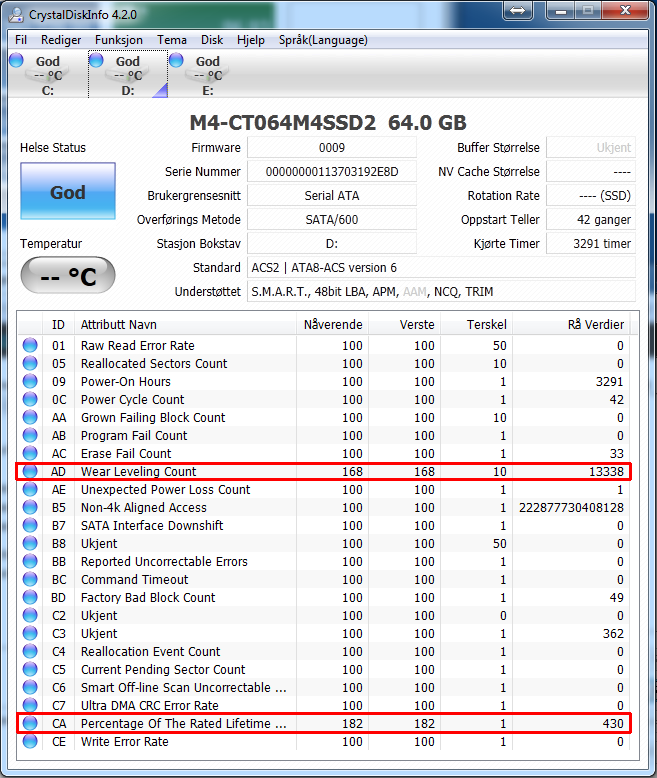Click status icon for Command Timeout
The image size is (657, 778).
[x=30, y=579]
